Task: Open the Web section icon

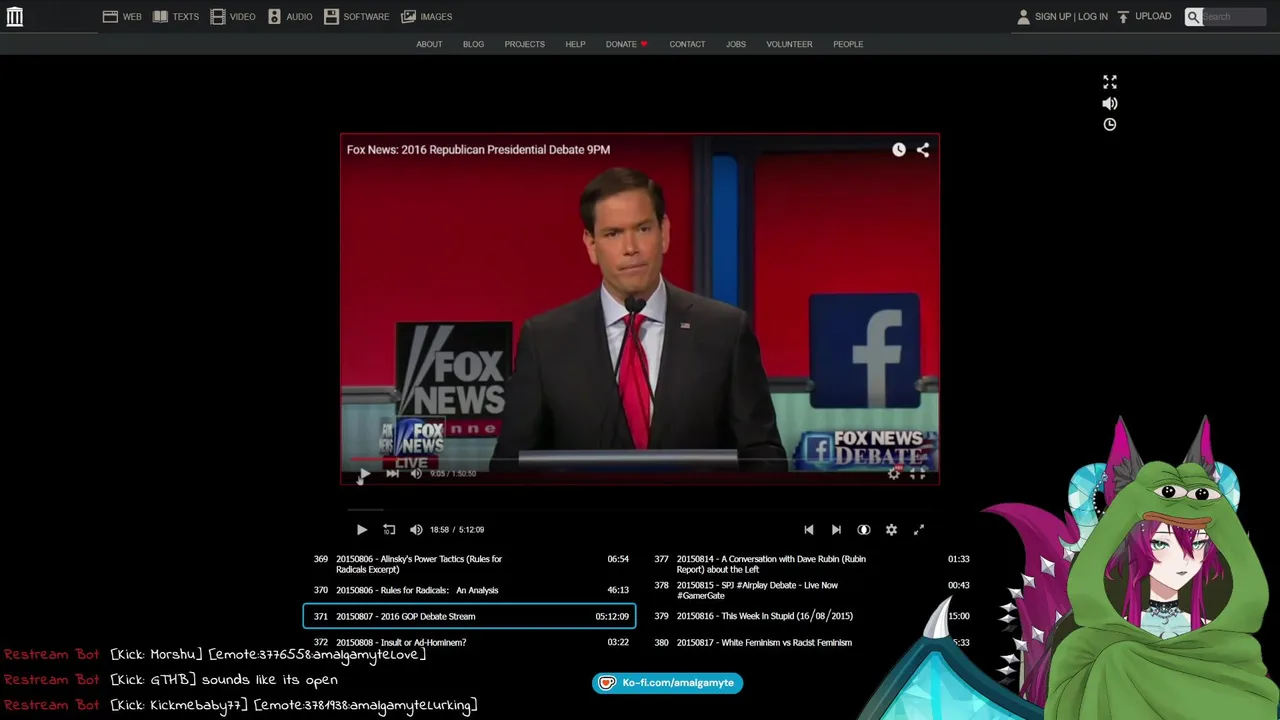Action: [x=110, y=17]
